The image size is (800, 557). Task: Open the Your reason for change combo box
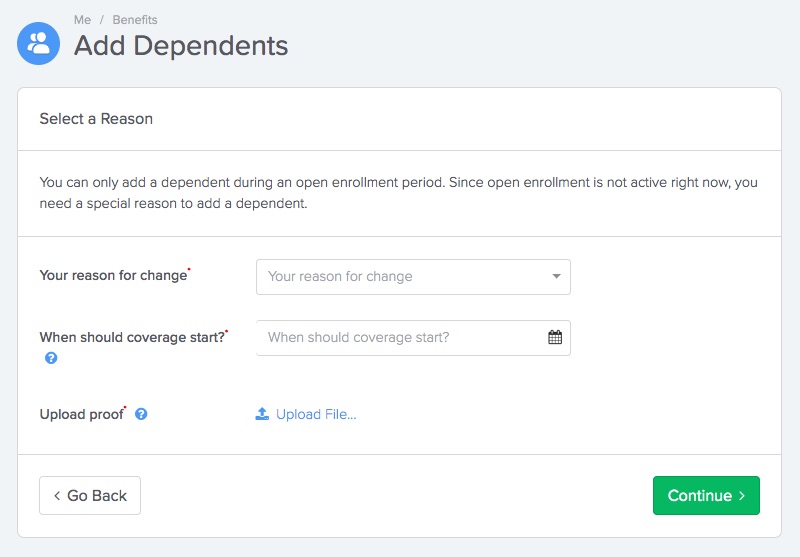pos(413,277)
